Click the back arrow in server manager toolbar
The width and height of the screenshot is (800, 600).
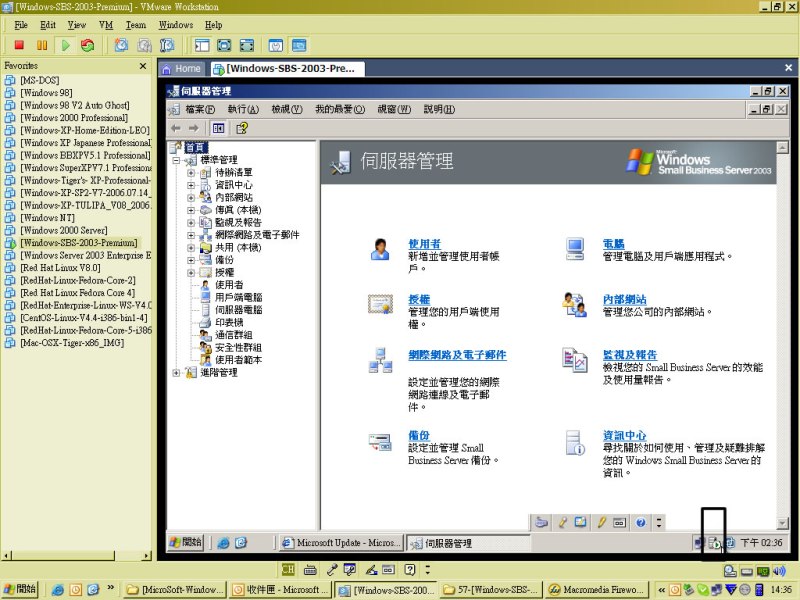tap(176, 128)
